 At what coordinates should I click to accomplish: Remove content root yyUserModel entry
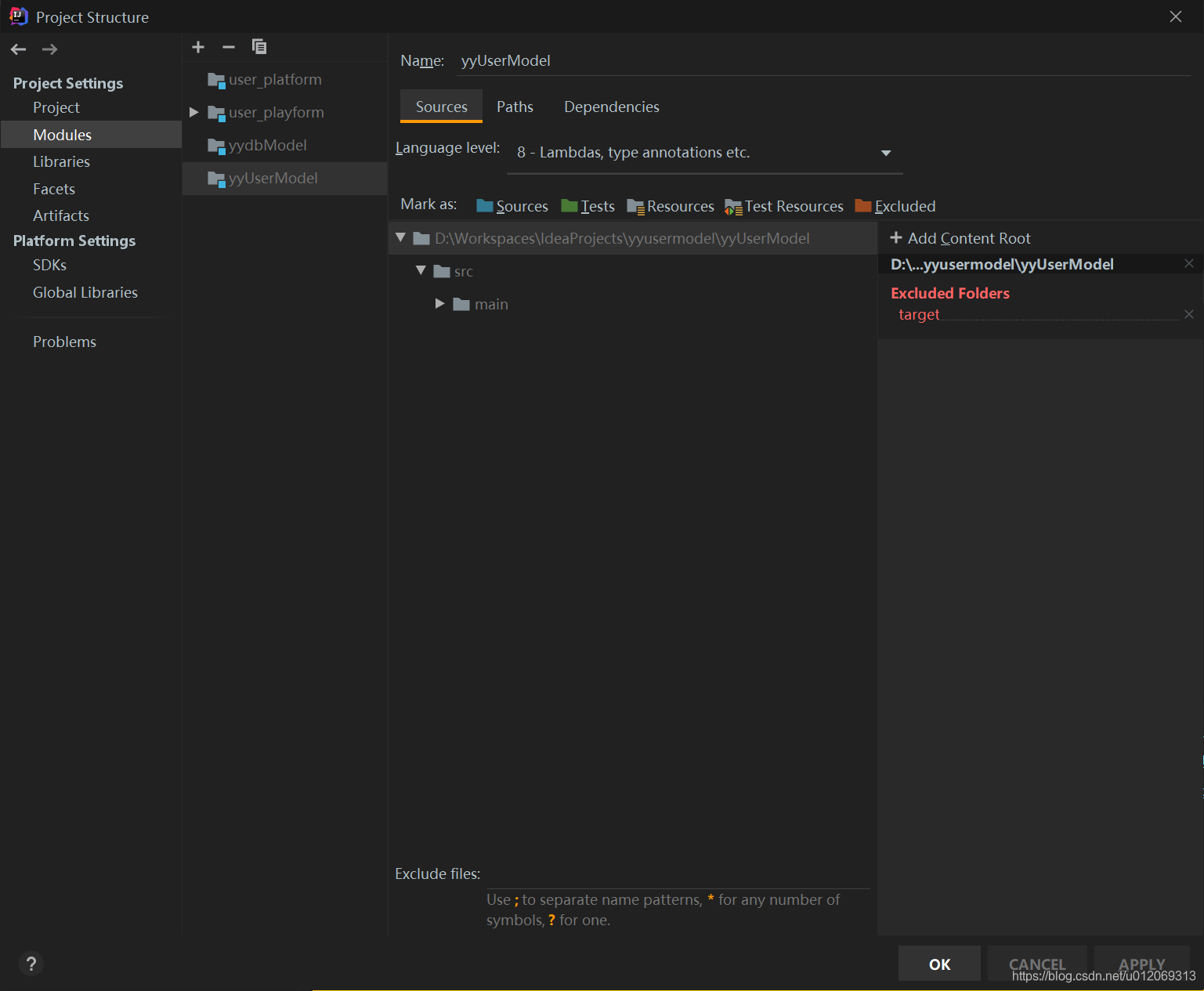pyautogui.click(x=1189, y=264)
